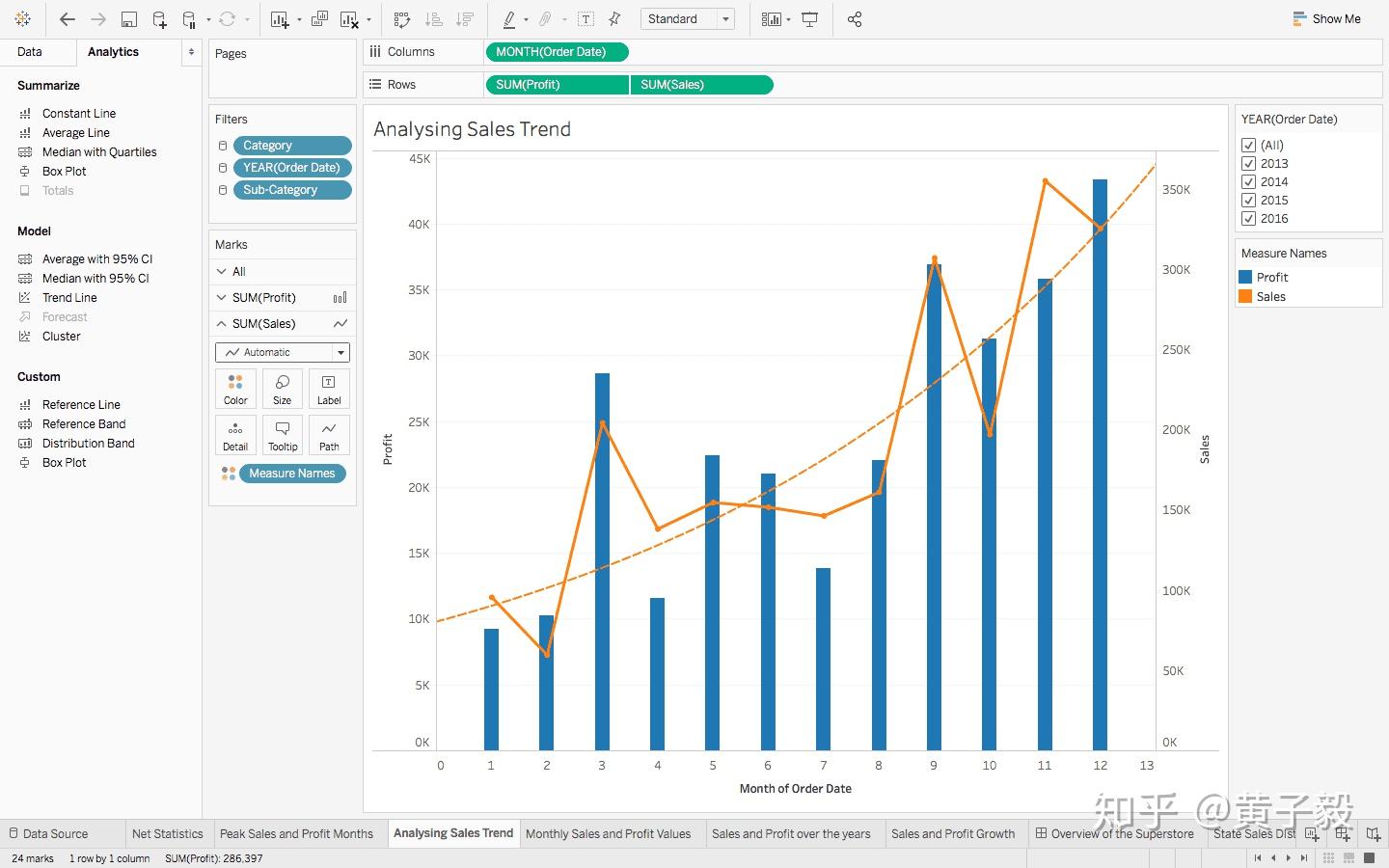Image resolution: width=1389 pixels, height=868 pixels.
Task: Check the 2016 option in YEAR filter
Action: pyautogui.click(x=1249, y=218)
